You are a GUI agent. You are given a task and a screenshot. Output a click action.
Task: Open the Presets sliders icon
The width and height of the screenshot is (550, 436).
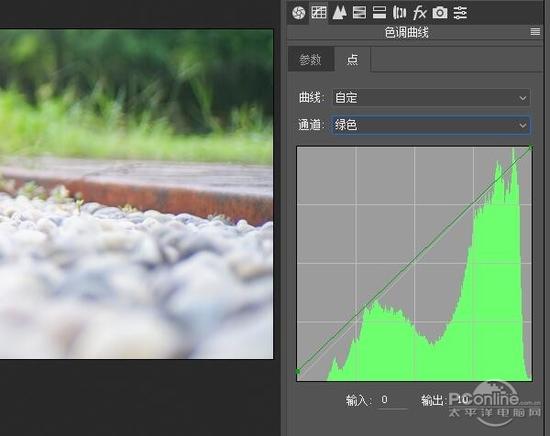coord(460,13)
